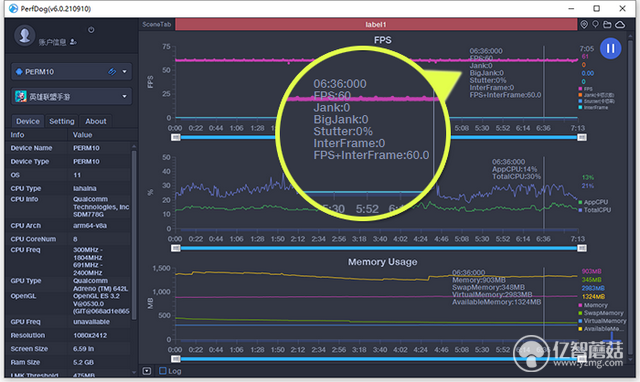
Task: Click the location pin icon in top toolbar
Action: pyautogui.click(x=584, y=24)
